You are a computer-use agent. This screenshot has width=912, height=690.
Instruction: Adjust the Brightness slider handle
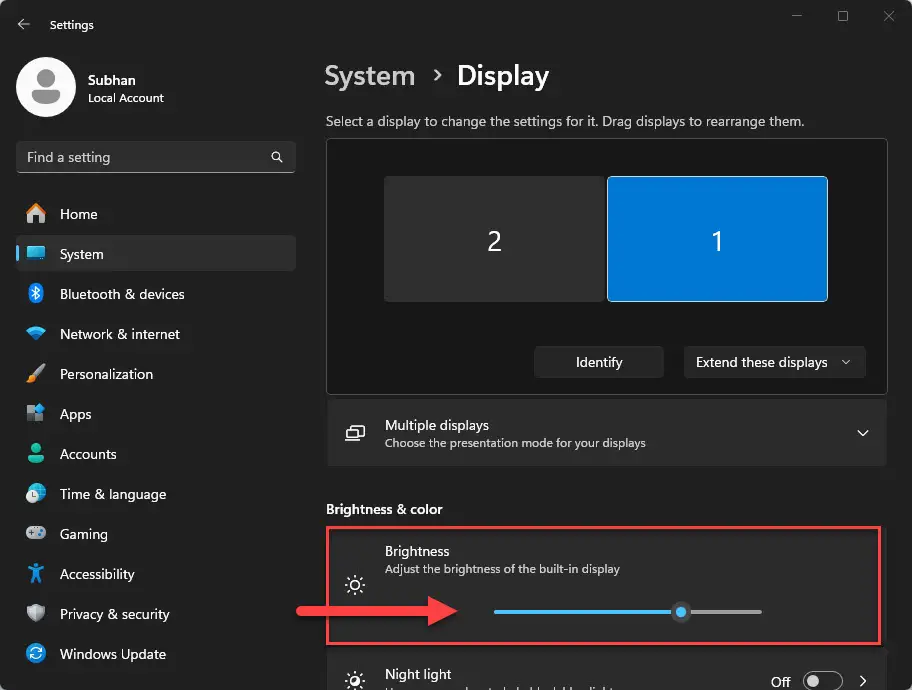click(x=681, y=612)
